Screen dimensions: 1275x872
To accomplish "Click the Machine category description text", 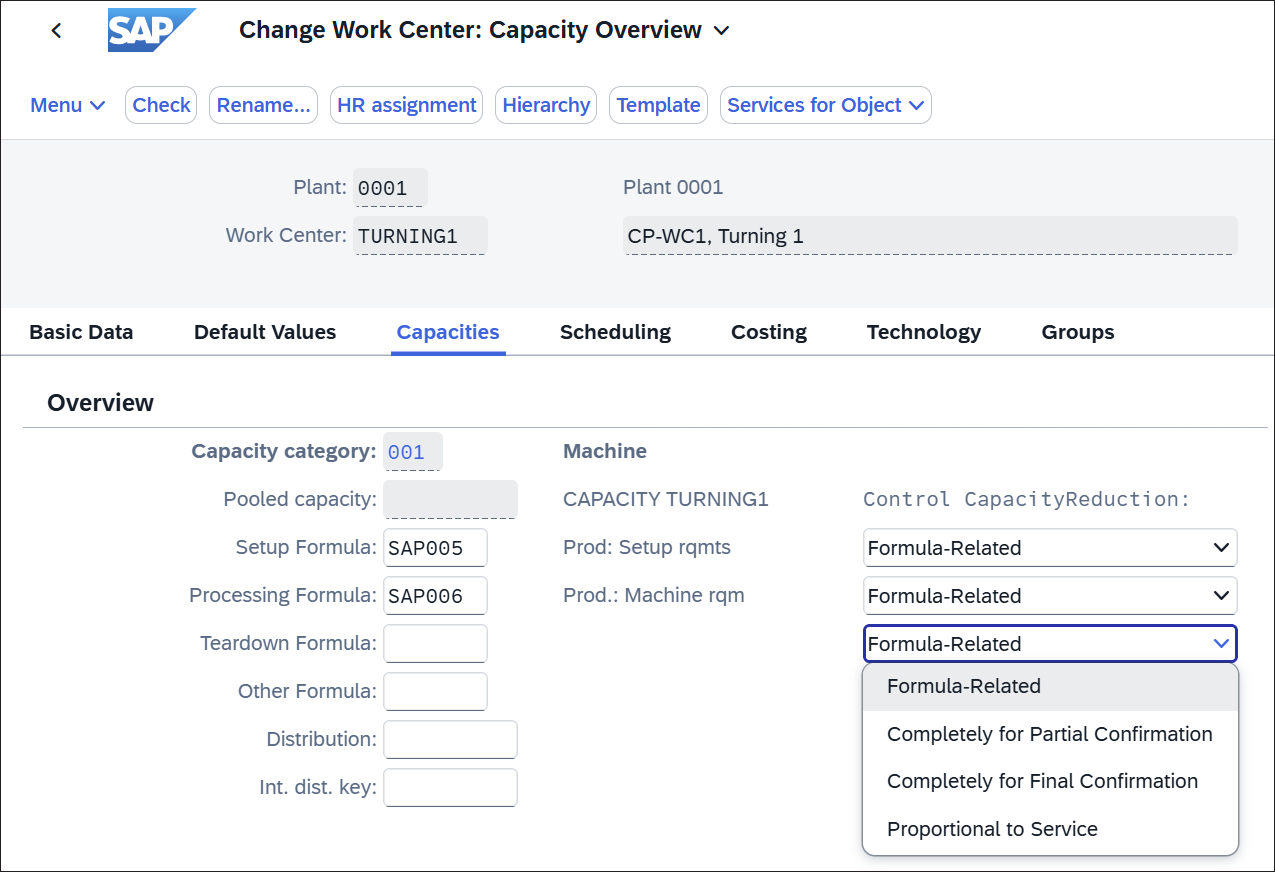I will [x=605, y=452].
